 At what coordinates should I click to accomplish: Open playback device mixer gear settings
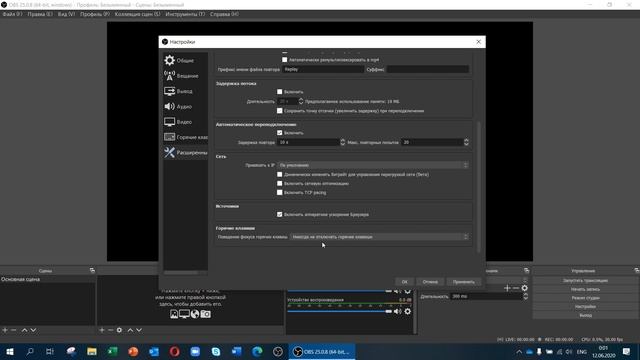pos(407,311)
